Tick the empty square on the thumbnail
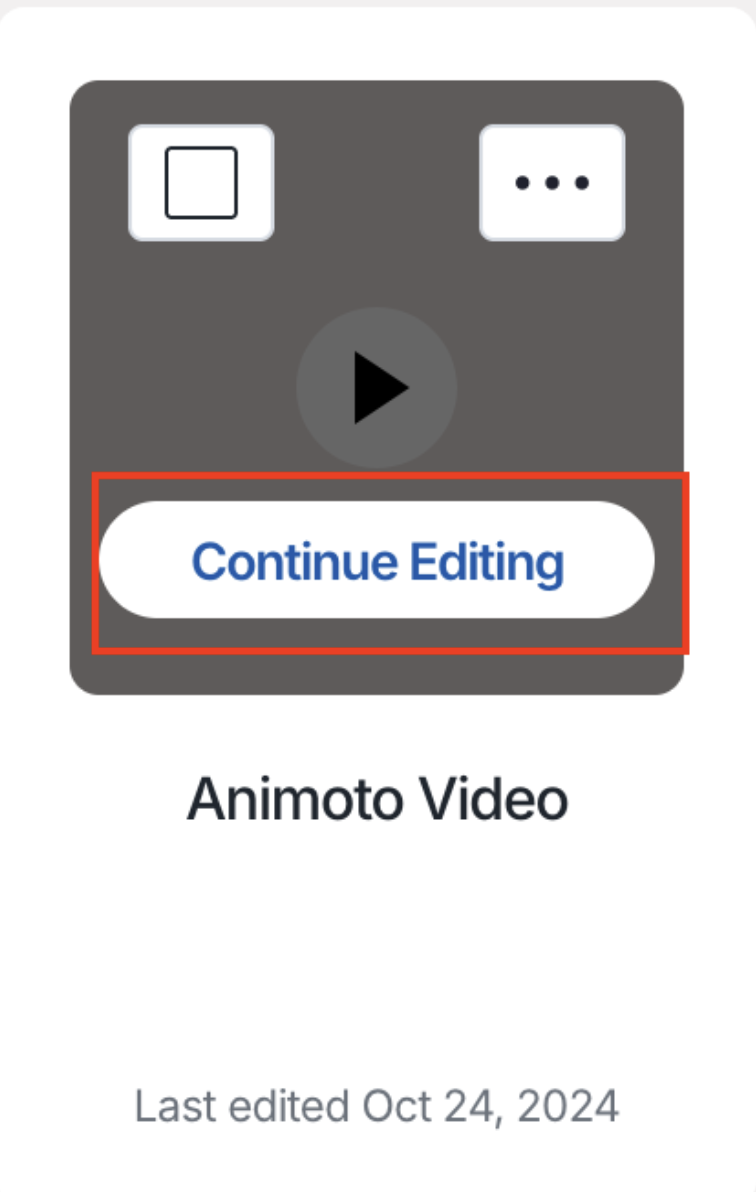Viewport: 756px width, 1192px height. pyautogui.click(x=201, y=182)
